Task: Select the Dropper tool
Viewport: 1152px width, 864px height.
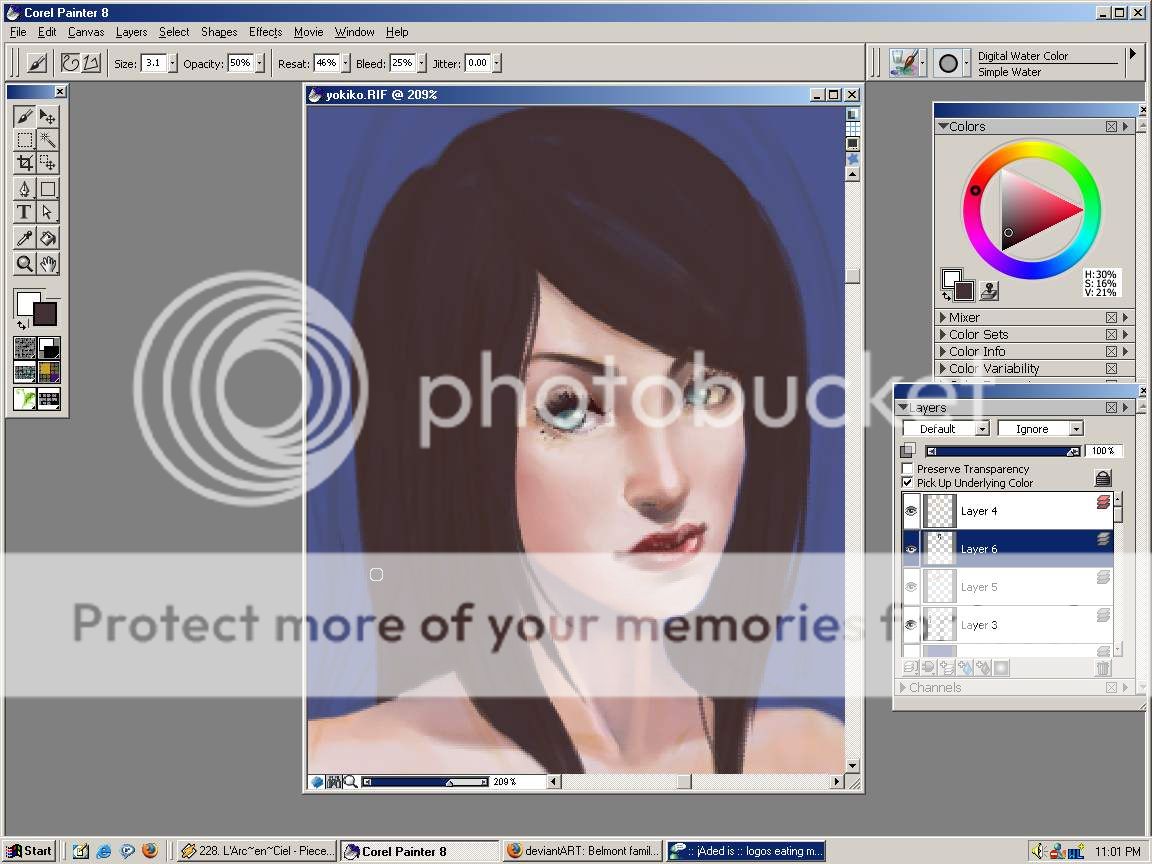Action: click(x=24, y=238)
